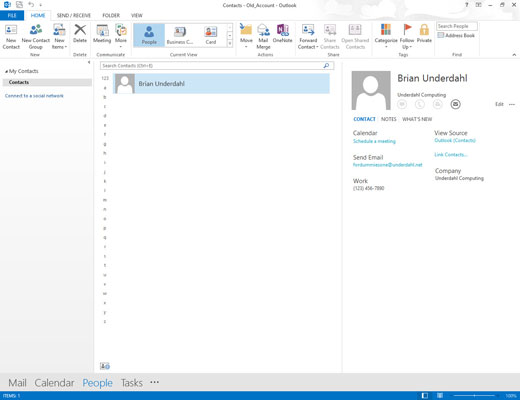
Task: Jump to the 123 index
Action: (105, 78)
